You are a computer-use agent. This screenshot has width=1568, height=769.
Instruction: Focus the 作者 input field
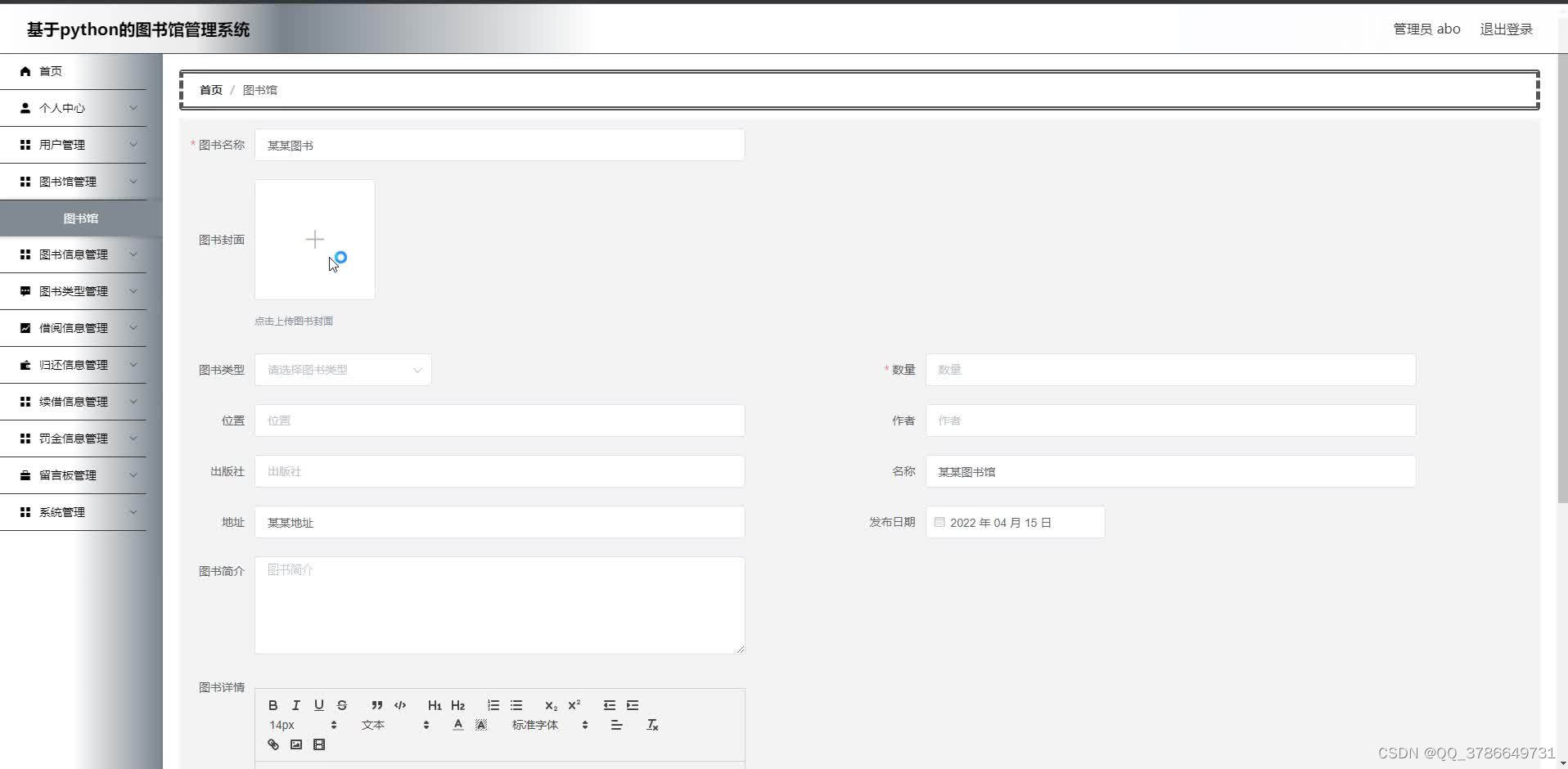1170,420
